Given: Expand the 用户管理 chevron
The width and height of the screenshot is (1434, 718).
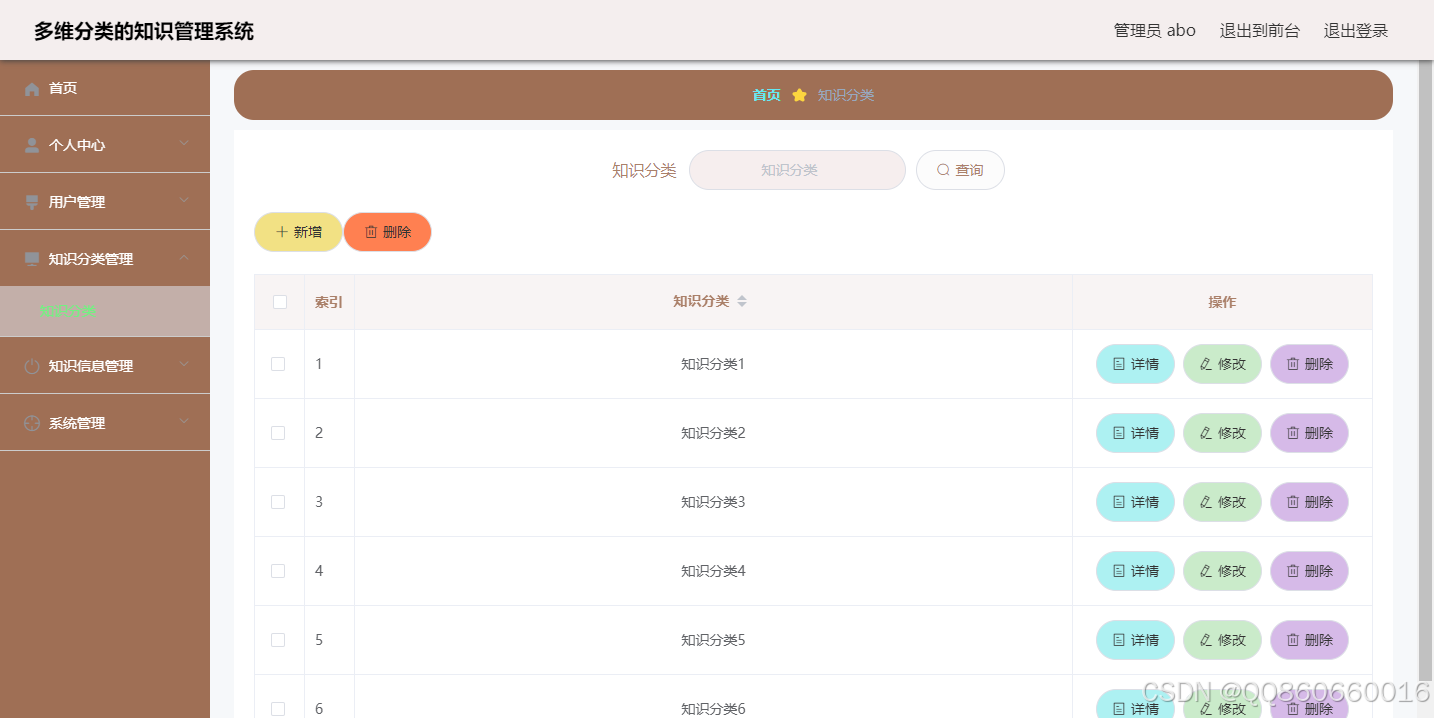Looking at the screenshot, I should point(184,201).
